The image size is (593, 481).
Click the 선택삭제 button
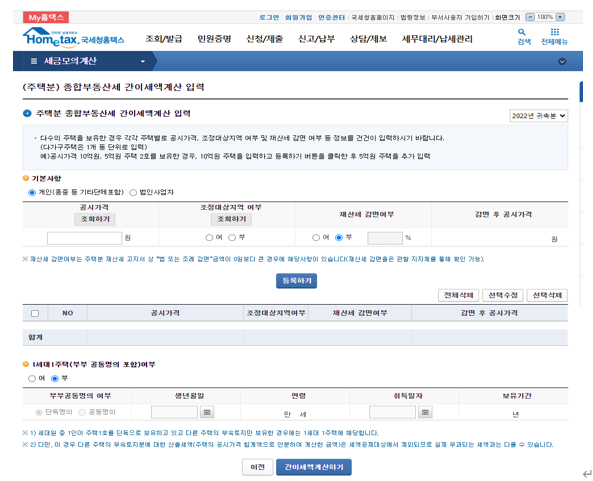point(547,295)
